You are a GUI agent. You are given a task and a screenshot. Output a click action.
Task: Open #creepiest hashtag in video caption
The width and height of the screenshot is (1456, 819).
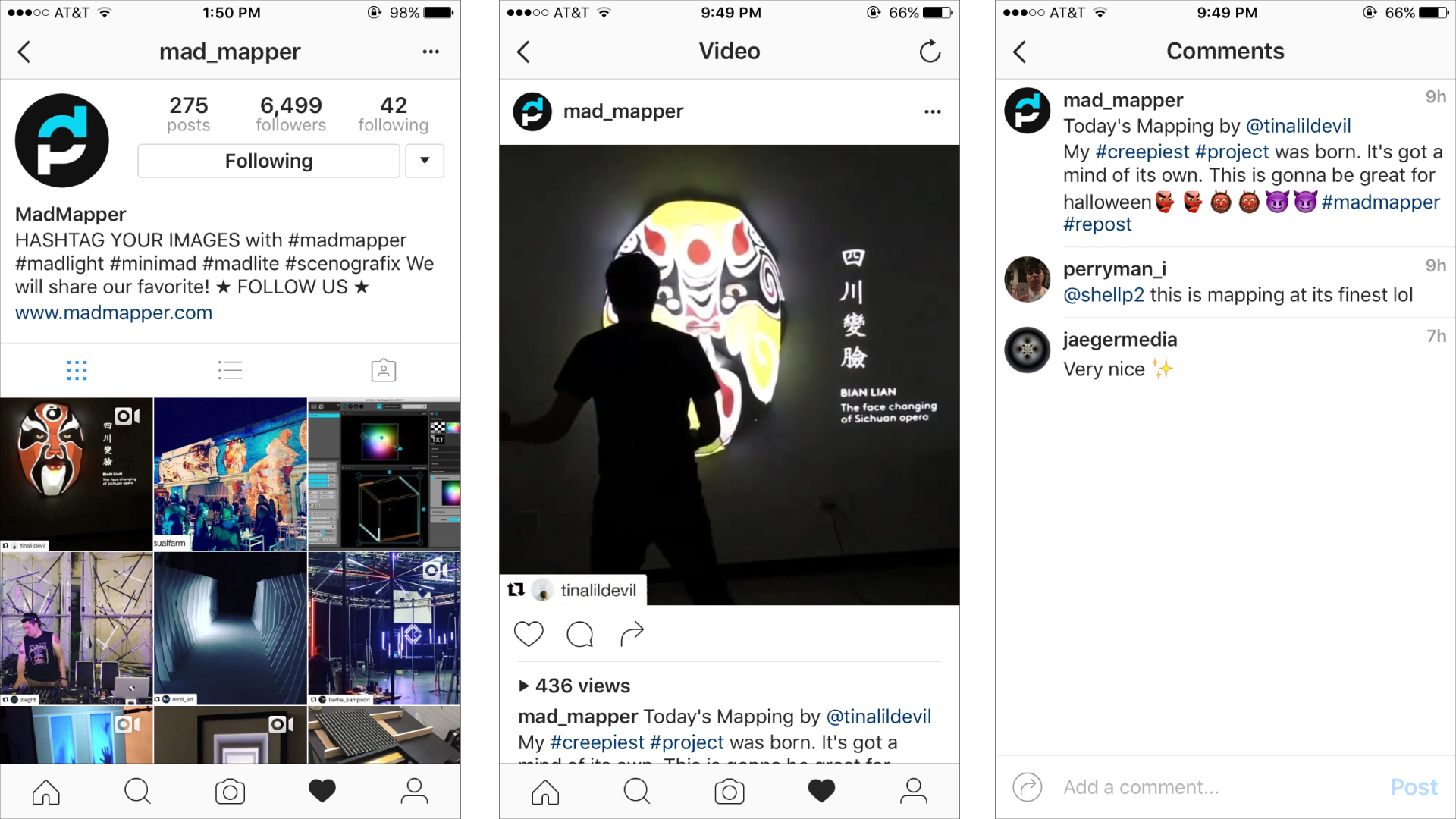click(597, 742)
